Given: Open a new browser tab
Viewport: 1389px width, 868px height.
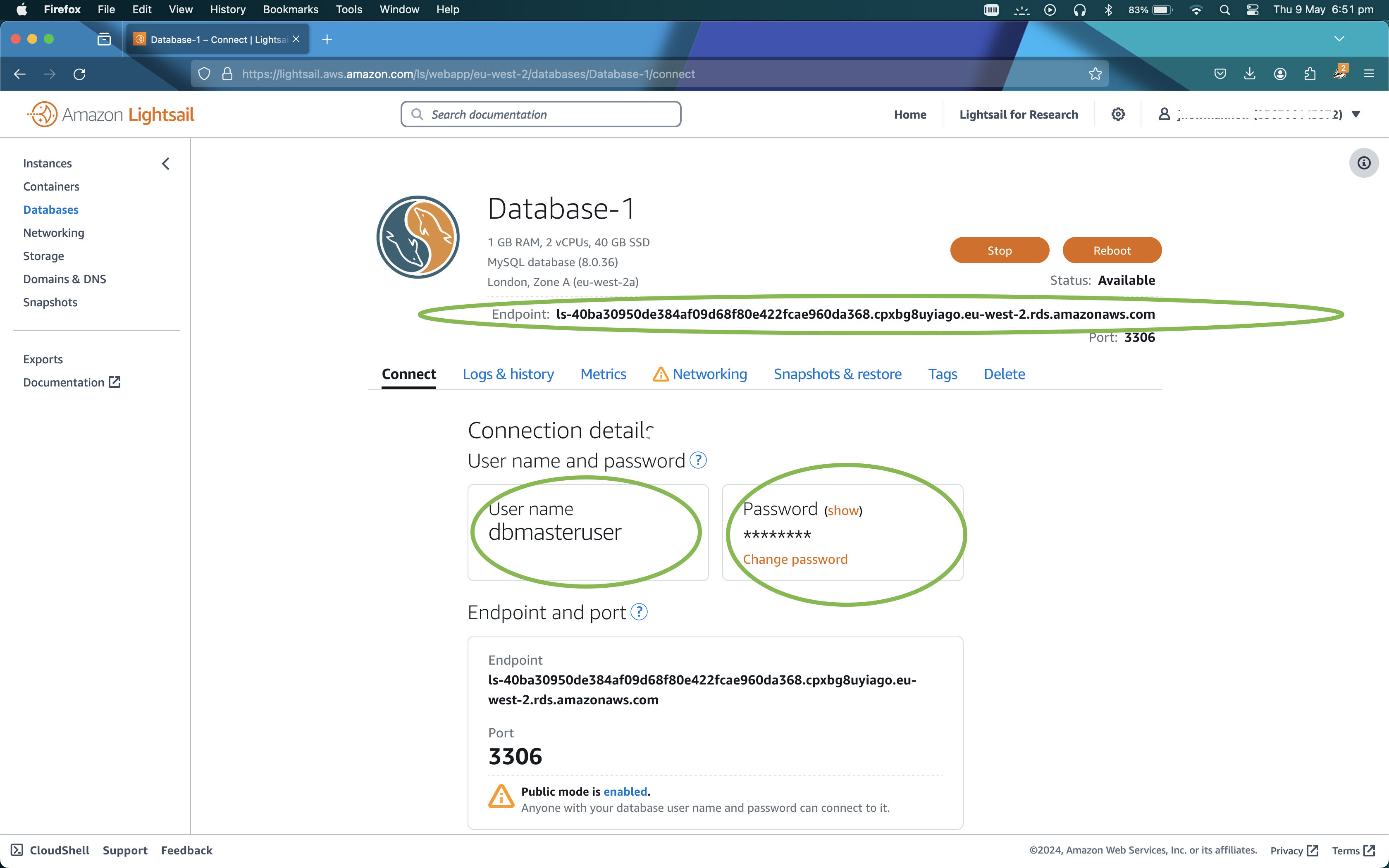Looking at the screenshot, I should click(327, 39).
